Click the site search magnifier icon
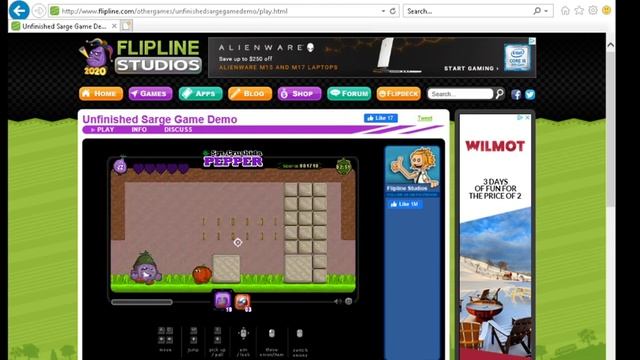The image size is (640, 360). point(500,94)
